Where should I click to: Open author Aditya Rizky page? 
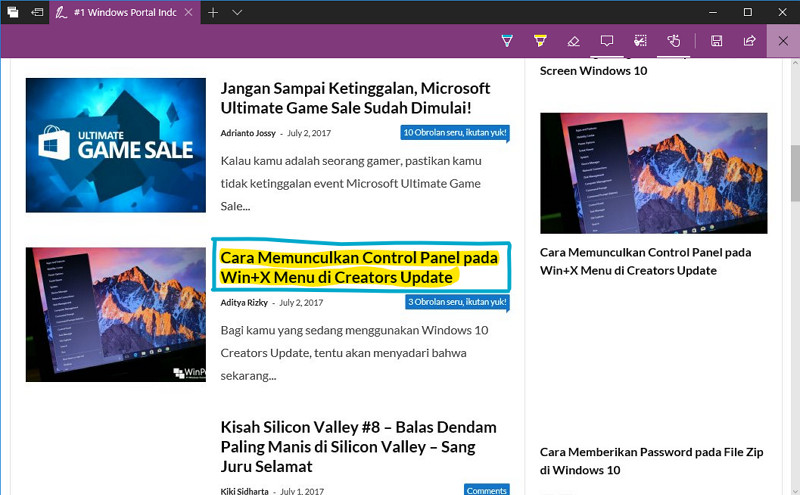244,303
